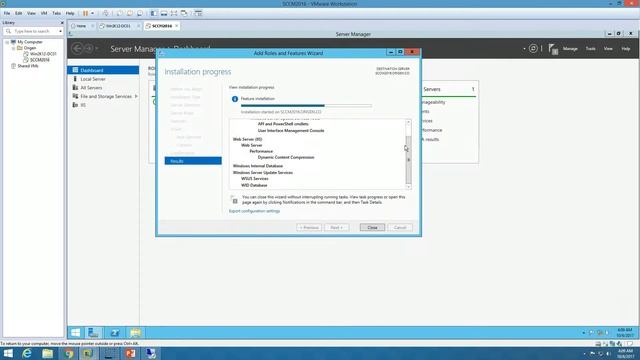Click the console view toolbar icon
This screenshot has height=360, width=640.
(198, 13)
